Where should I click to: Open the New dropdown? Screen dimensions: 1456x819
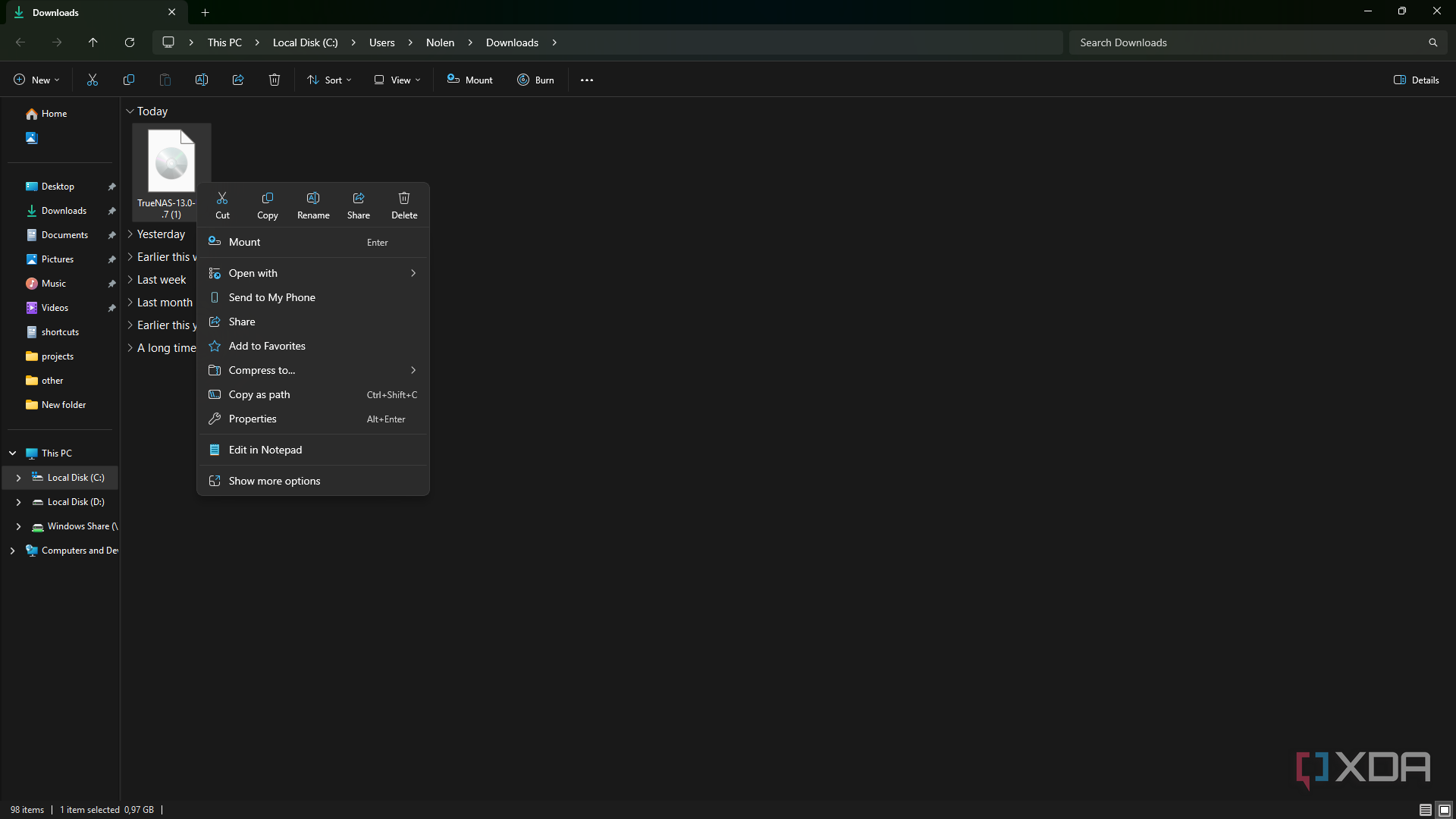tap(36, 80)
